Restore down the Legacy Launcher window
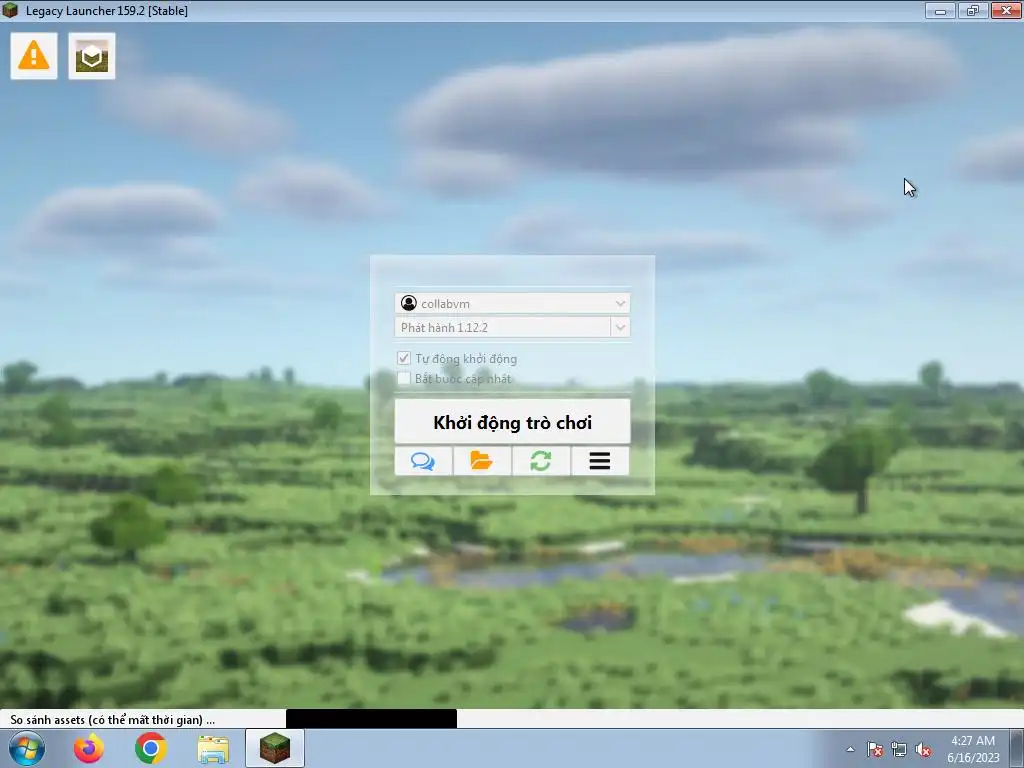Viewport: 1024px width, 768px height. coord(973,10)
